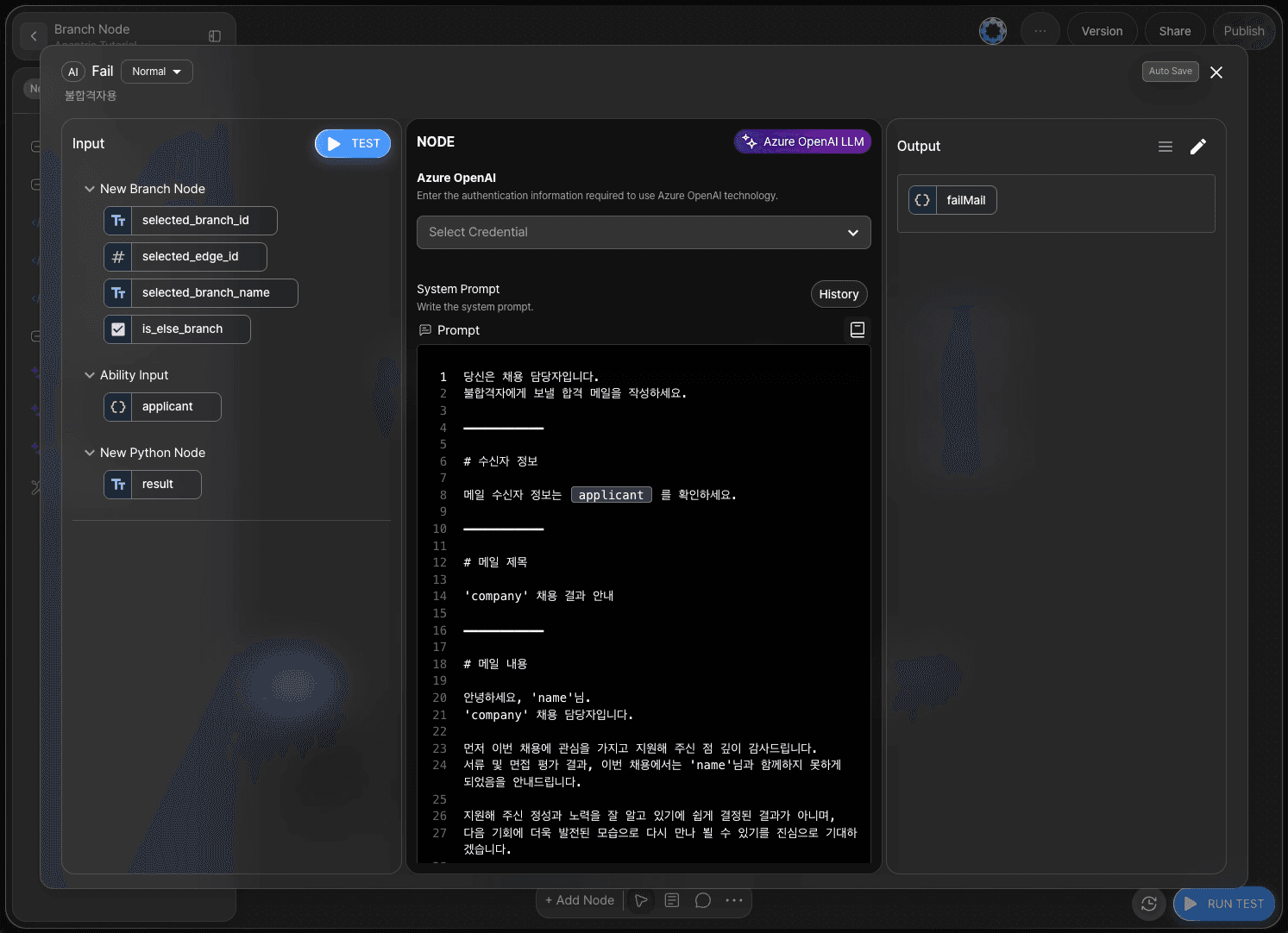Open the bottom toolbar more options dots
The height and width of the screenshot is (933, 1288).
(x=734, y=900)
